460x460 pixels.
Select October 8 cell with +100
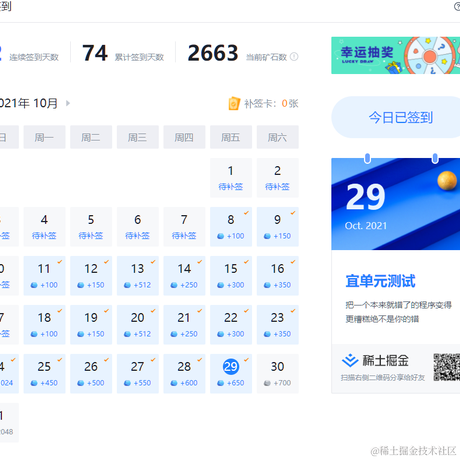[231, 227]
